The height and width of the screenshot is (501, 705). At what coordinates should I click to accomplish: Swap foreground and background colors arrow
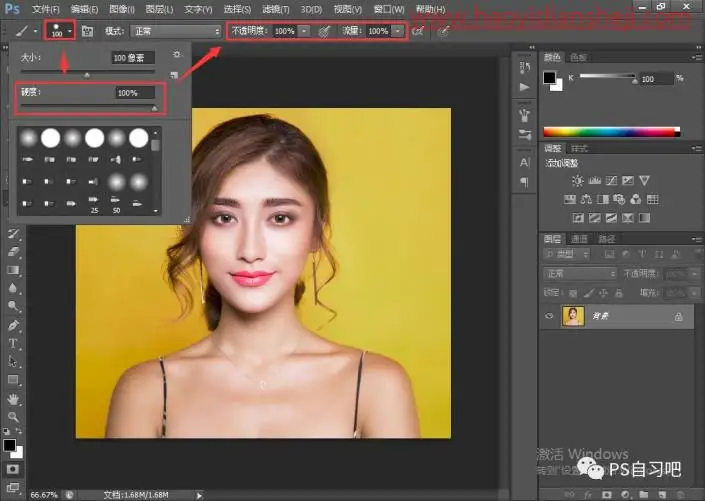click(x=19, y=431)
